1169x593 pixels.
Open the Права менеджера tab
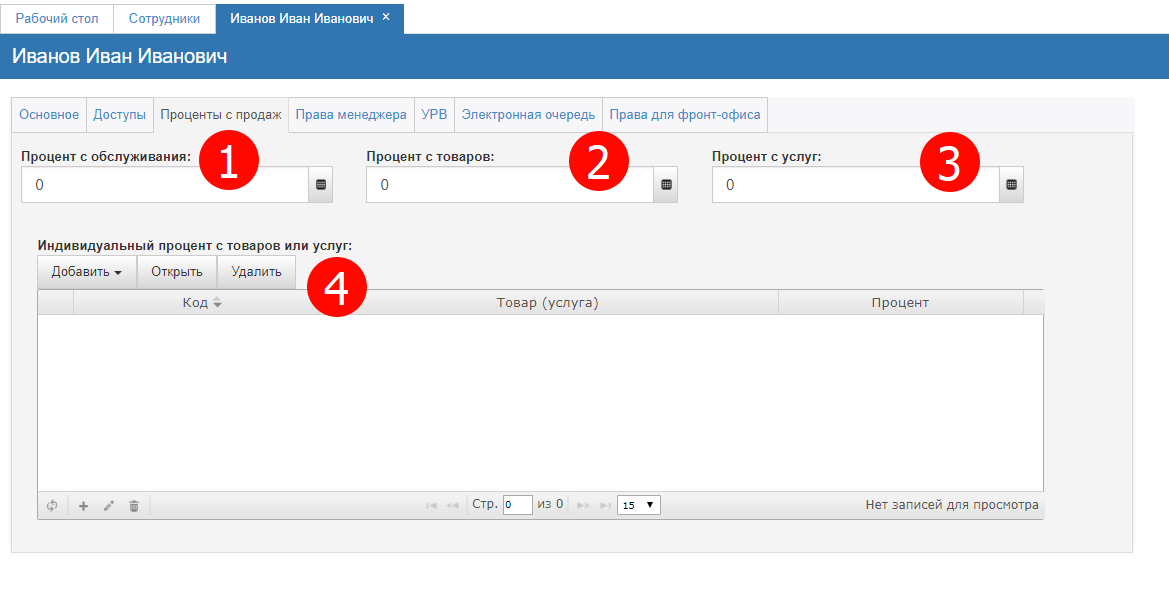pyautogui.click(x=351, y=115)
